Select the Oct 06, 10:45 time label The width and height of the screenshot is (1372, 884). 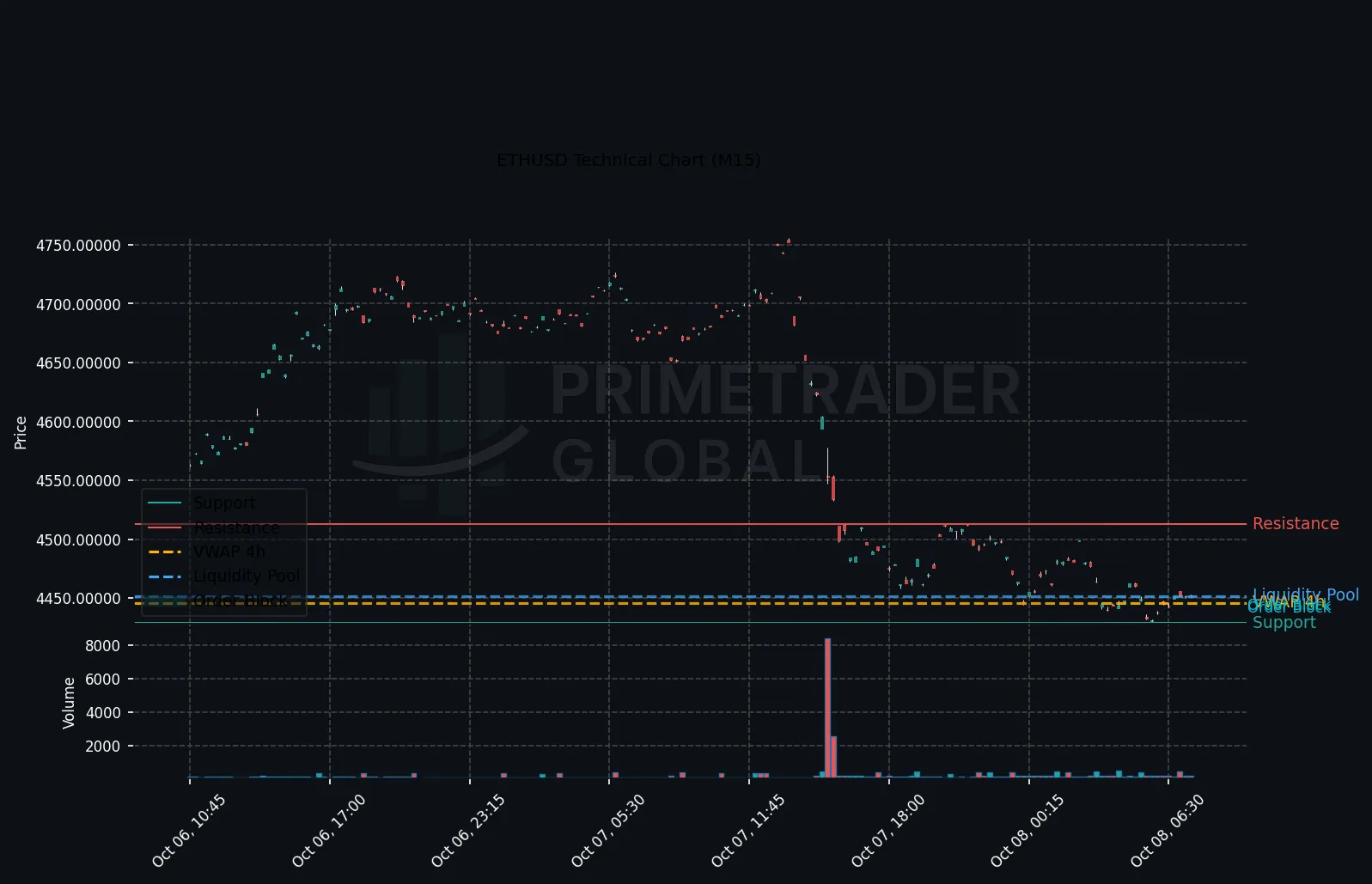tap(189, 831)
